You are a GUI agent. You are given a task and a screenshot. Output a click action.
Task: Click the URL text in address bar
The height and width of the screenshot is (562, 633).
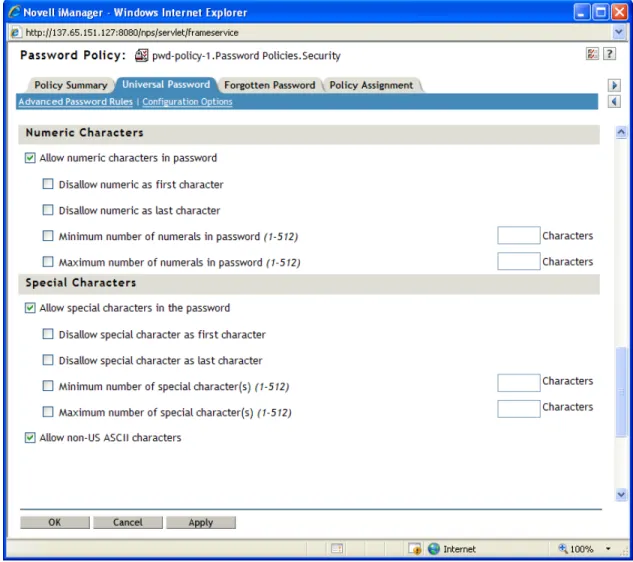click(132, 32)
